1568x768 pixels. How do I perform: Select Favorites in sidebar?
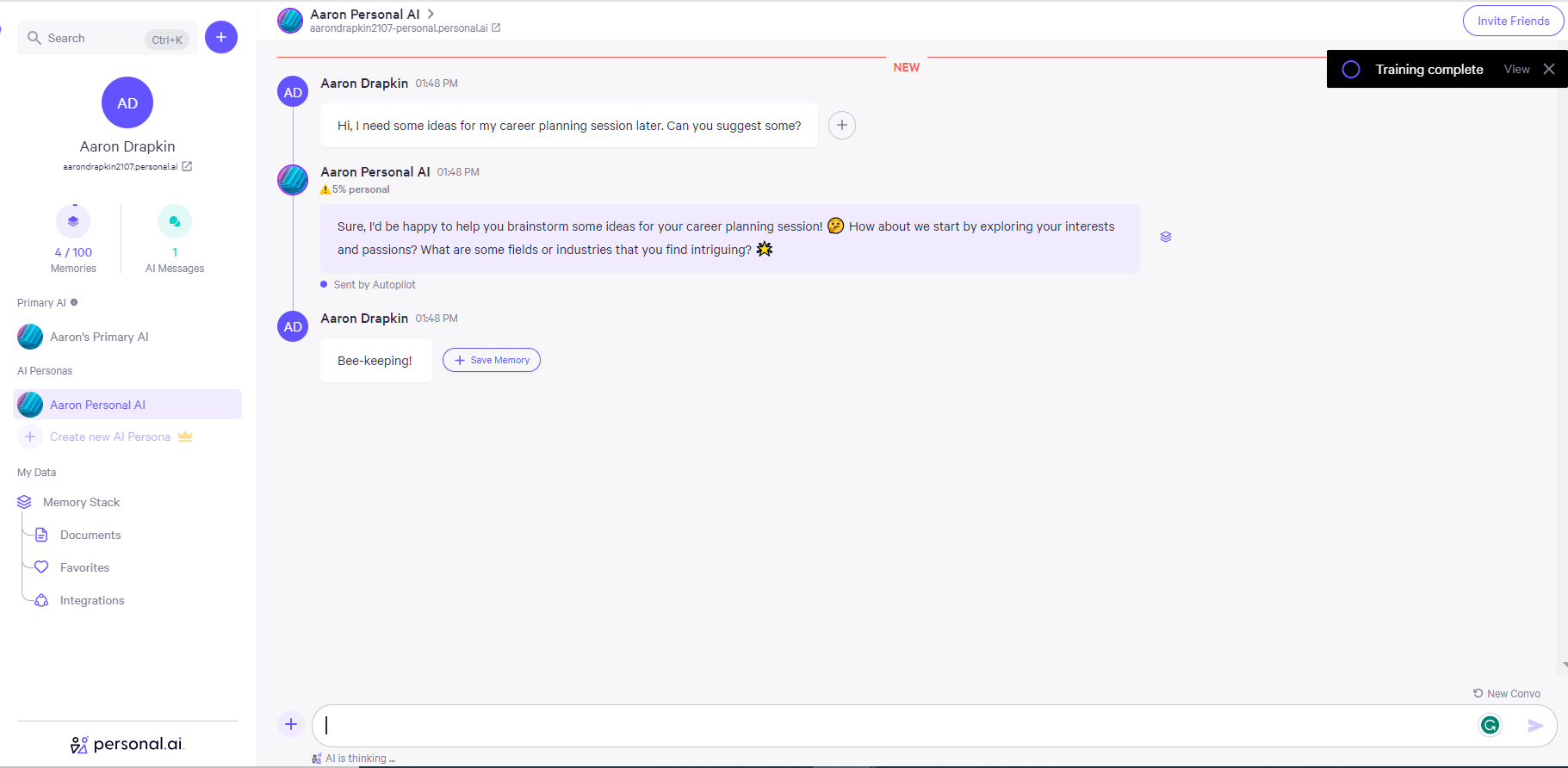[x=84, y=567]
